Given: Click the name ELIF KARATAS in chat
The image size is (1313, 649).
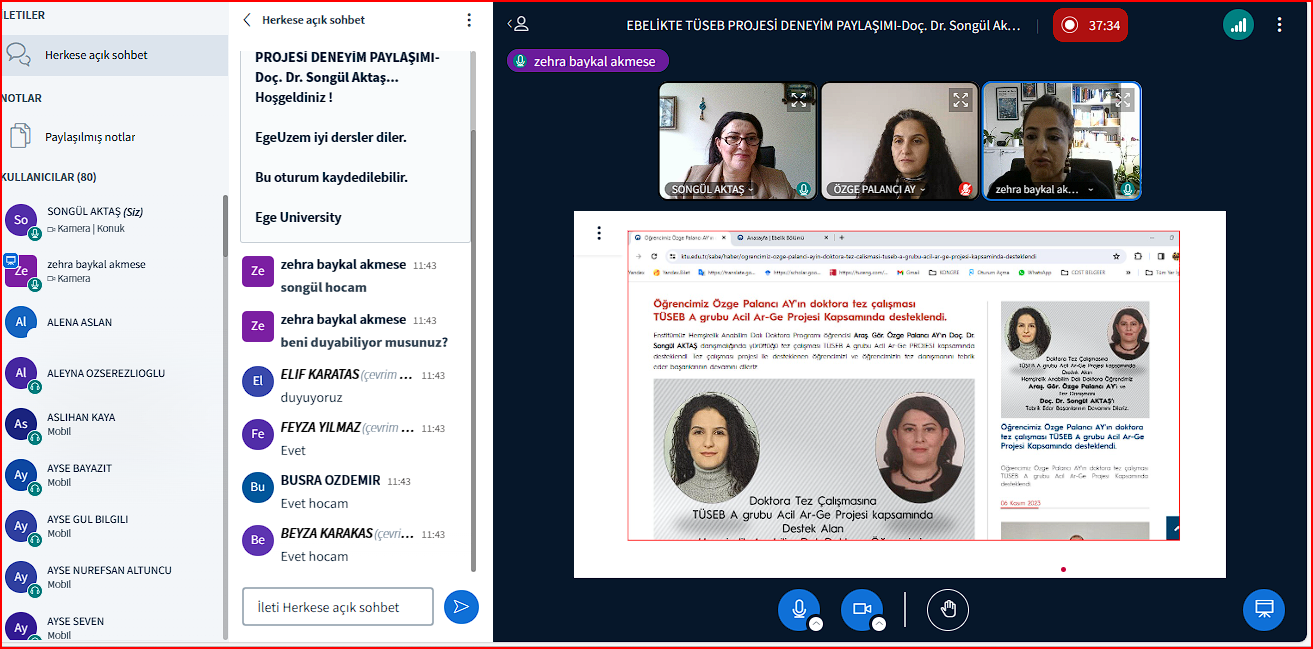Looking at the screenshot, I should click(x=320, y=374).
